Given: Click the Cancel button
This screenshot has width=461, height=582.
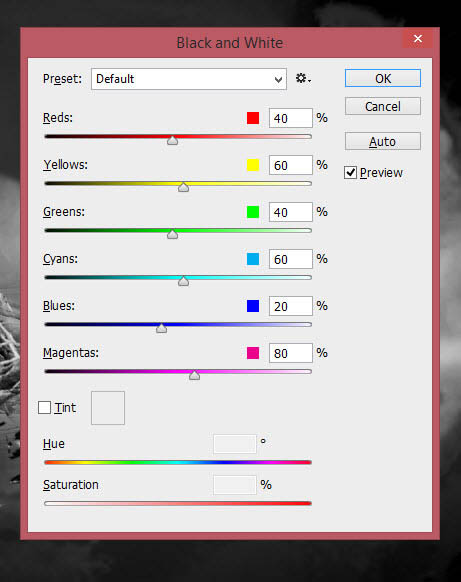Looking at the screenshot, I should point(383,107).
